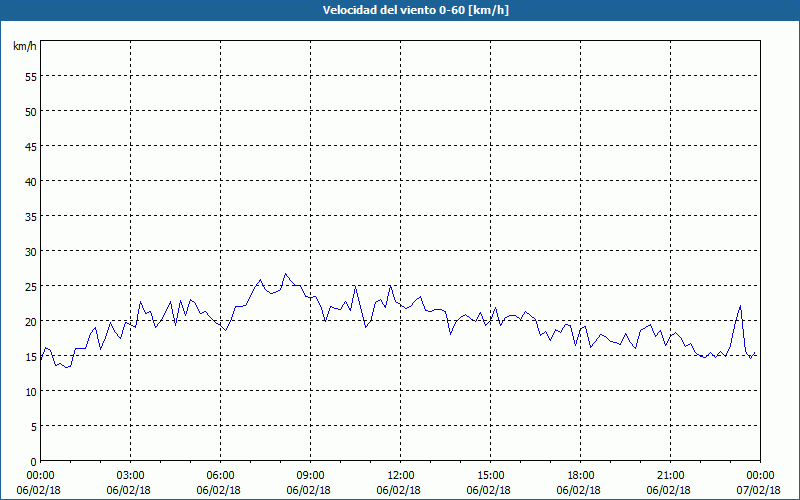Screen dimensions: 800x500
Task: Click the wind speed peak near 08:00
Action: point(285,274)
